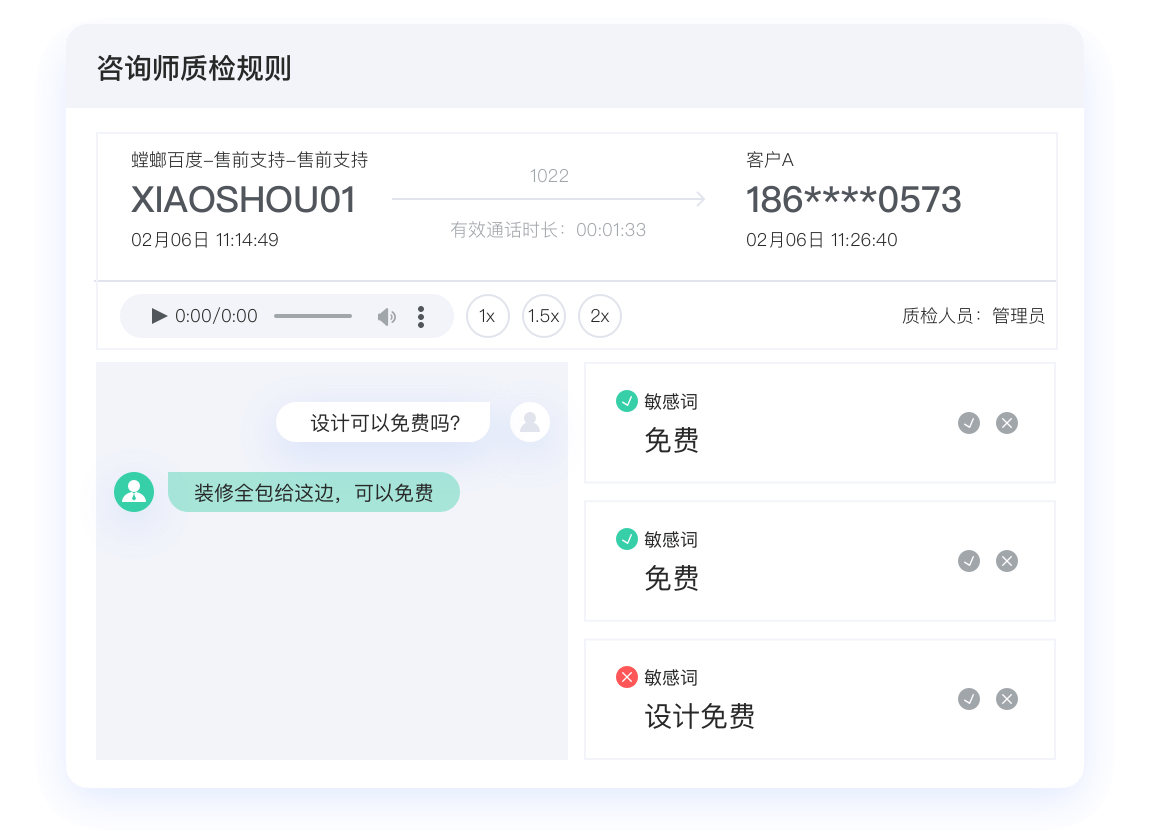
Task: Click the audio progress bar
Action: tap(313, 316)
